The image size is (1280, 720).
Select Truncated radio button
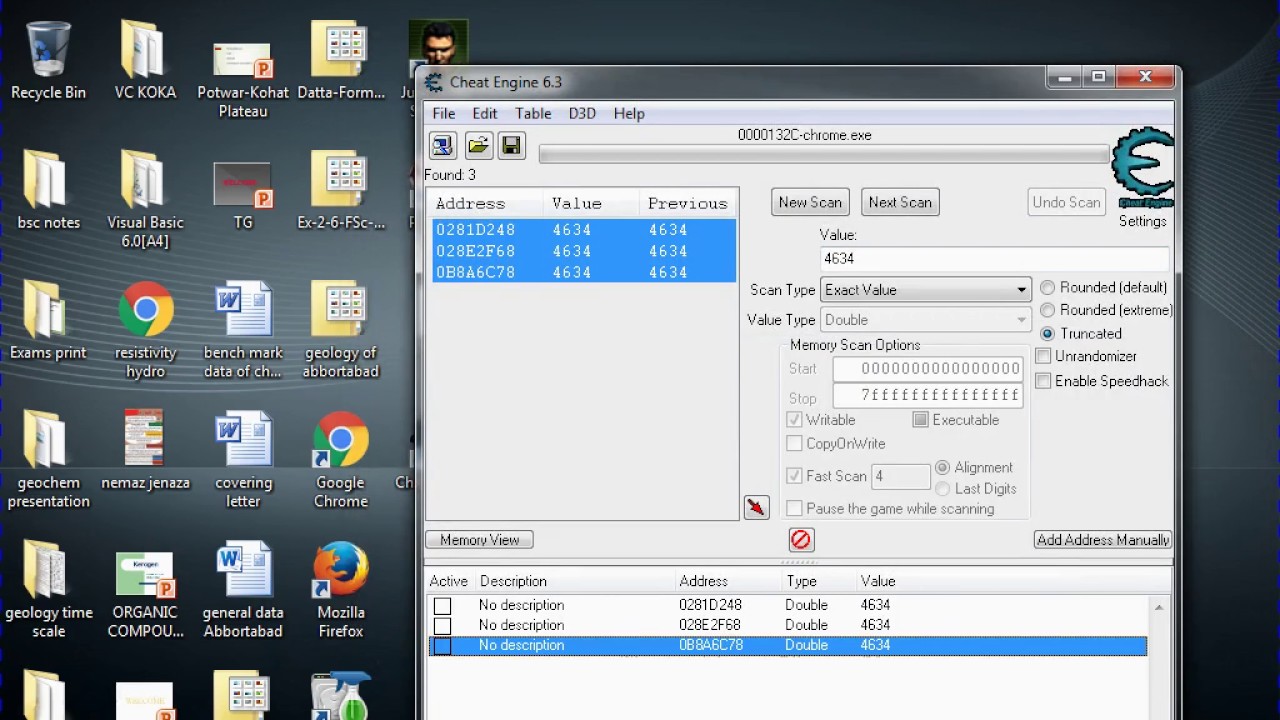coord(1047,333)
